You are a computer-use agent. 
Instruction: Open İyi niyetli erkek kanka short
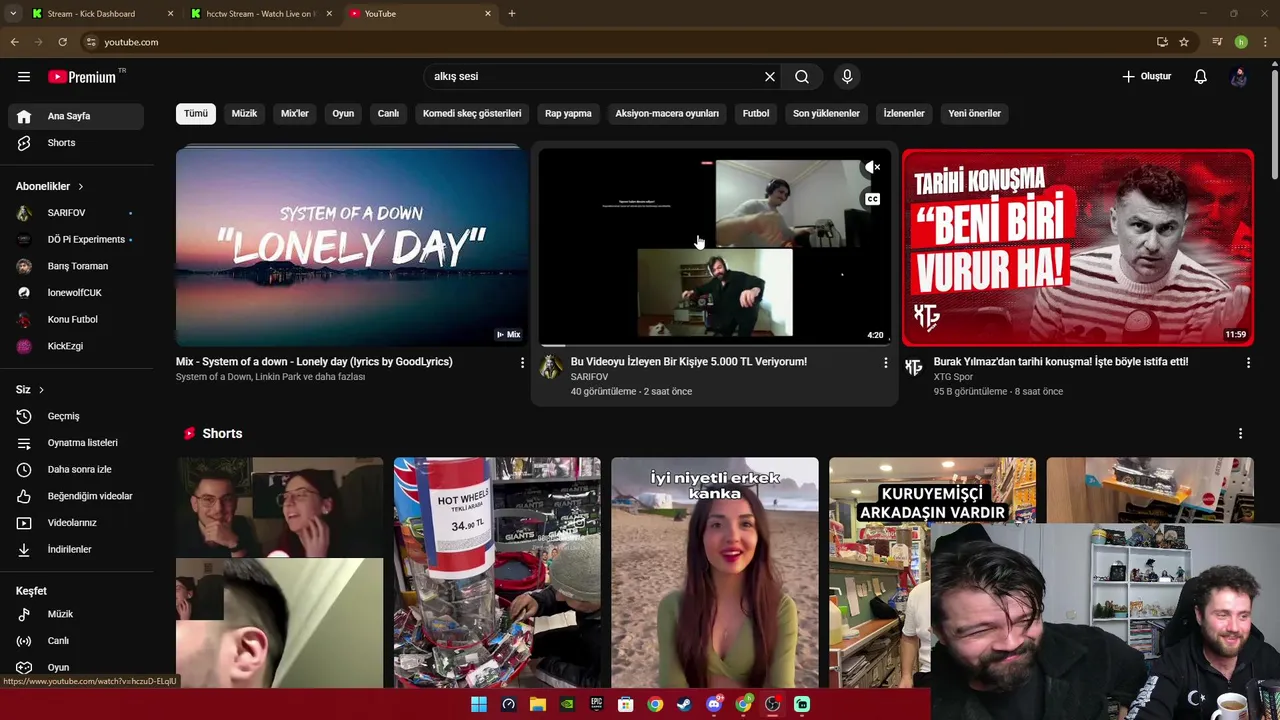(715, 572)
